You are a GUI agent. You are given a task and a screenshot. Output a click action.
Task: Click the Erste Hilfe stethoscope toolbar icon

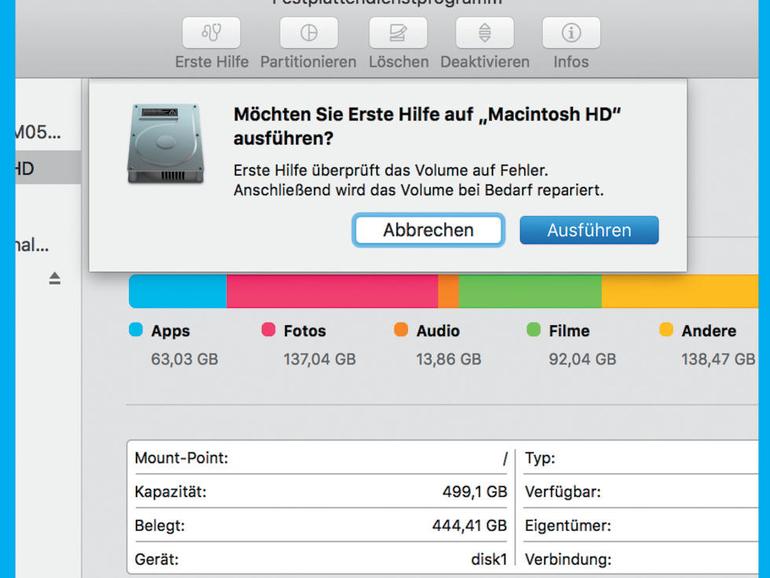coord(211,33)
